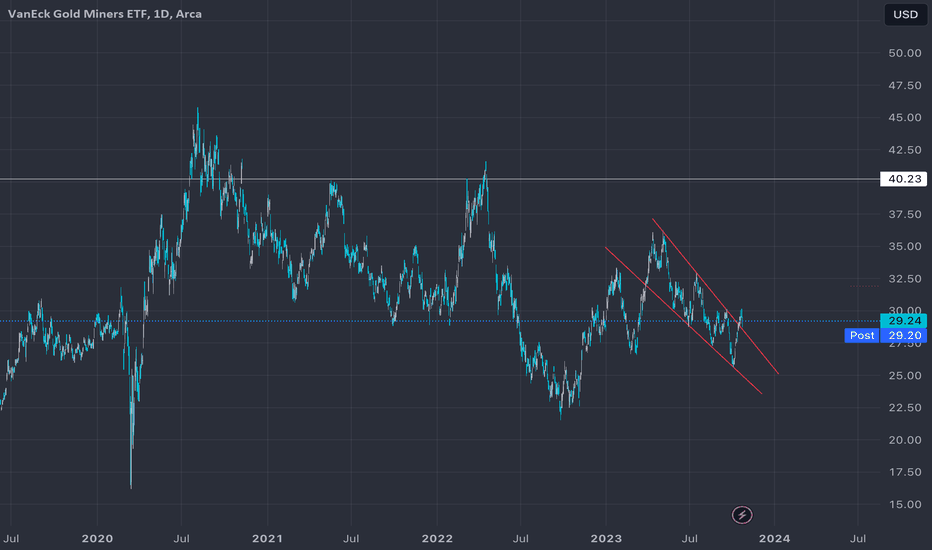The height and width of the screenshot is (550, 932).
Task: Click the 17.50 price axis label
Action: (x=905, y=472)
